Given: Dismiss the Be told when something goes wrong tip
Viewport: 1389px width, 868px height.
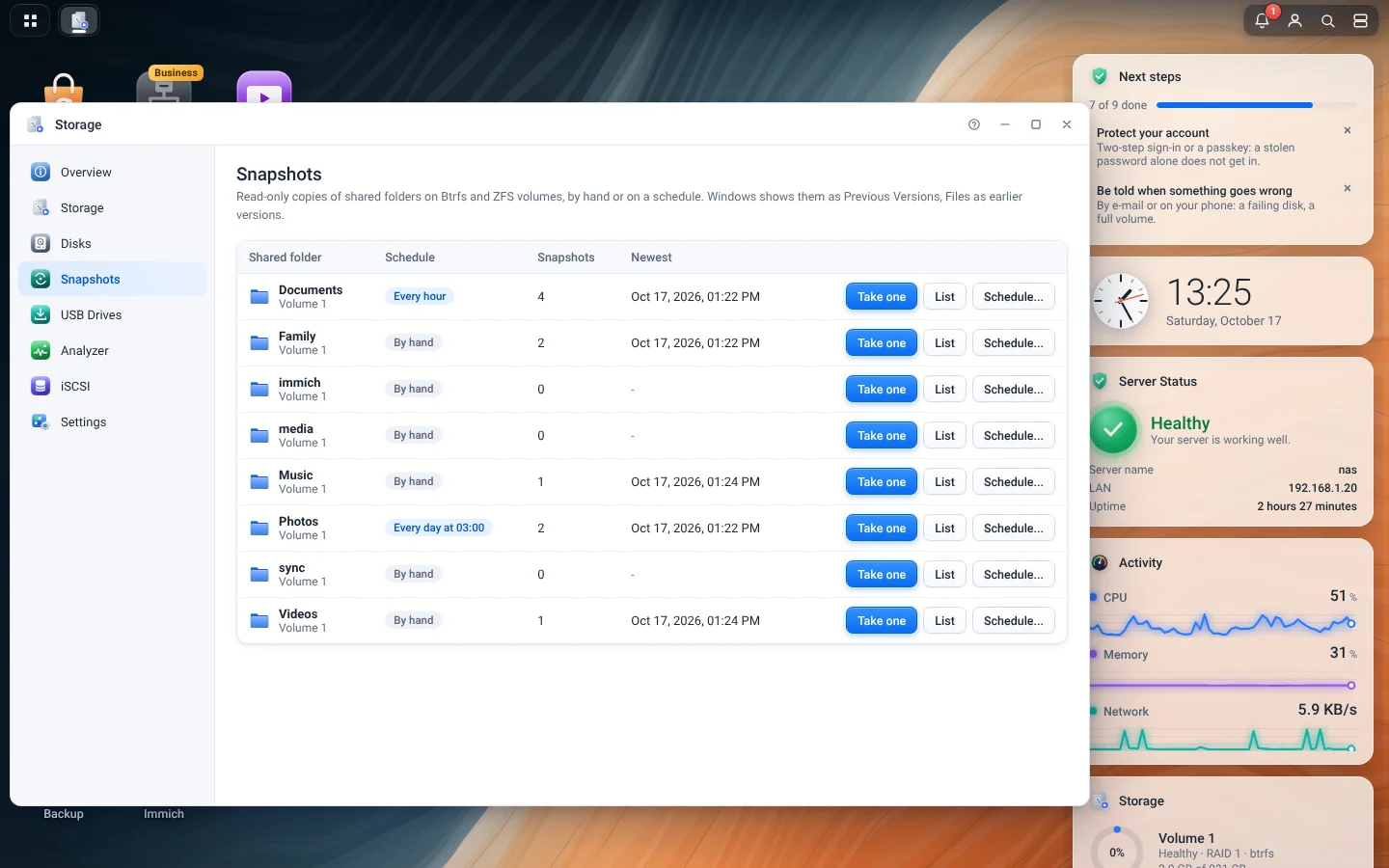Looking at the screenshot, I should (x=1348, y=188).
